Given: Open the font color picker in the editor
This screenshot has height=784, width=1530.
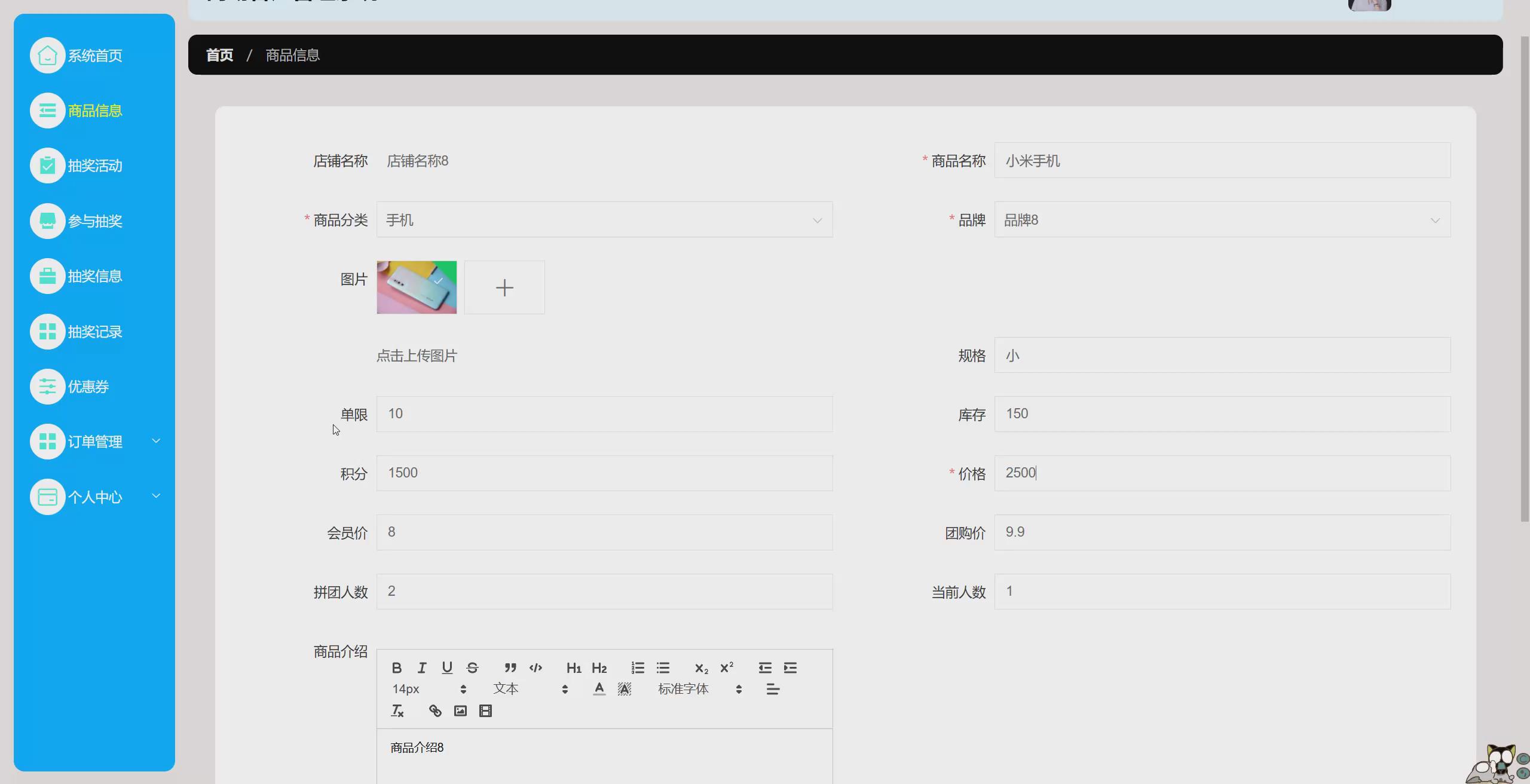Looking at the screenshot, I should point(599,688).
